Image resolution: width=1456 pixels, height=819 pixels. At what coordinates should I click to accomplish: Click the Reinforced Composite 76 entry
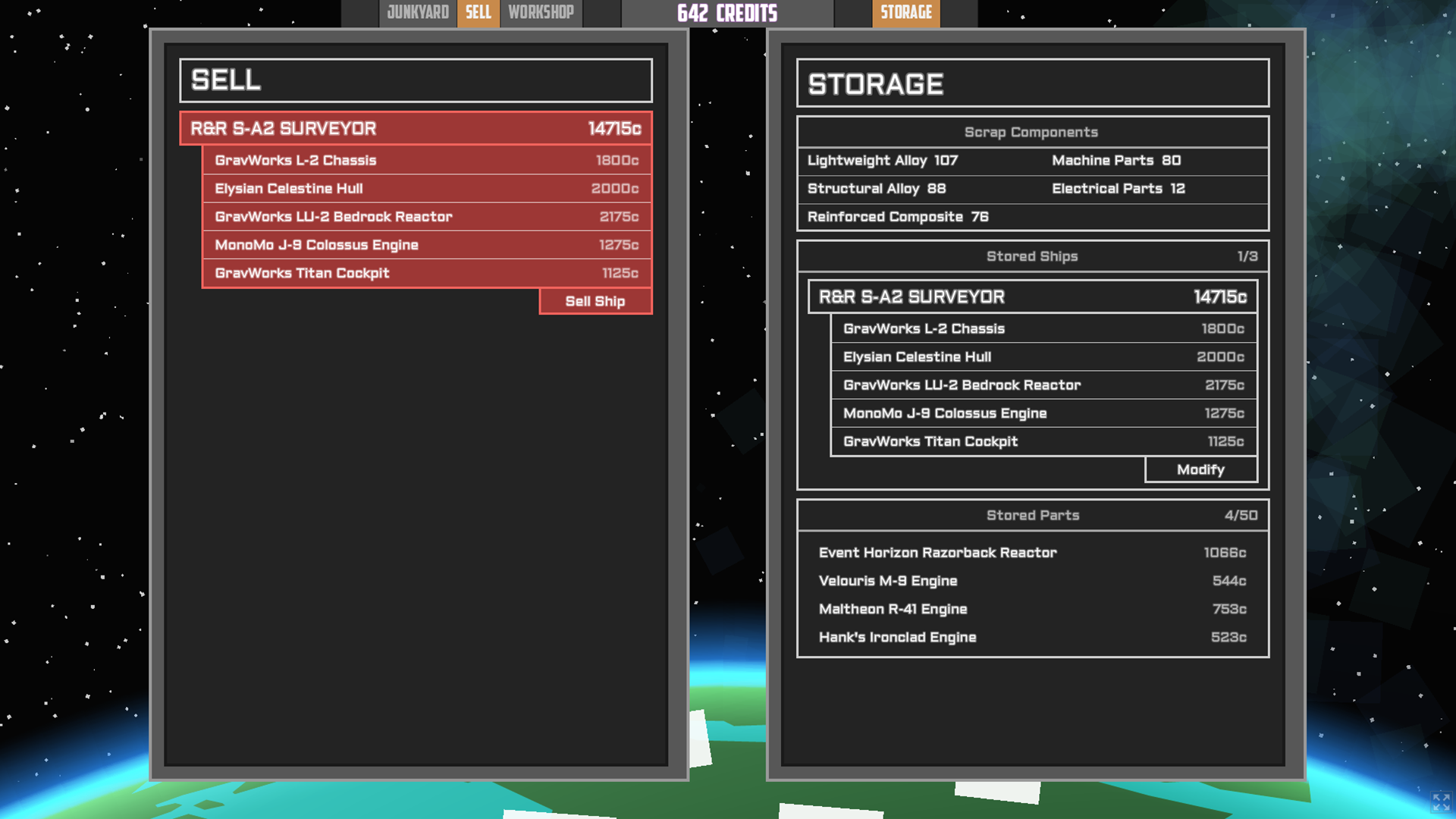point(898,217)
